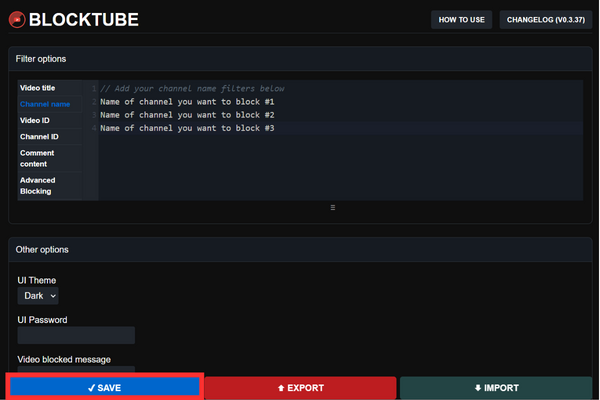Expand the UI Theme dropdown
Image resolution: width=600 pixels, height=400 pixels.
(39, 296)
